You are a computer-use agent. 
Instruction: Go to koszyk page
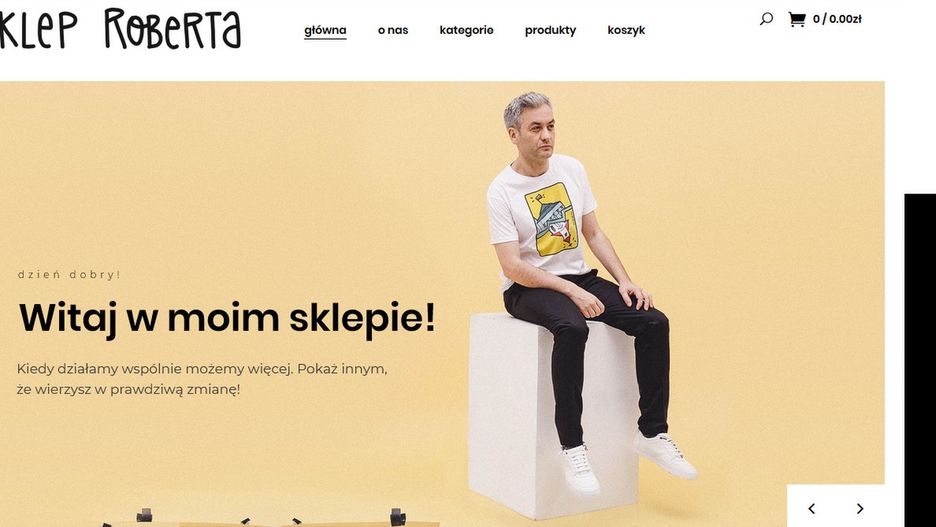(x=626, y=30)
